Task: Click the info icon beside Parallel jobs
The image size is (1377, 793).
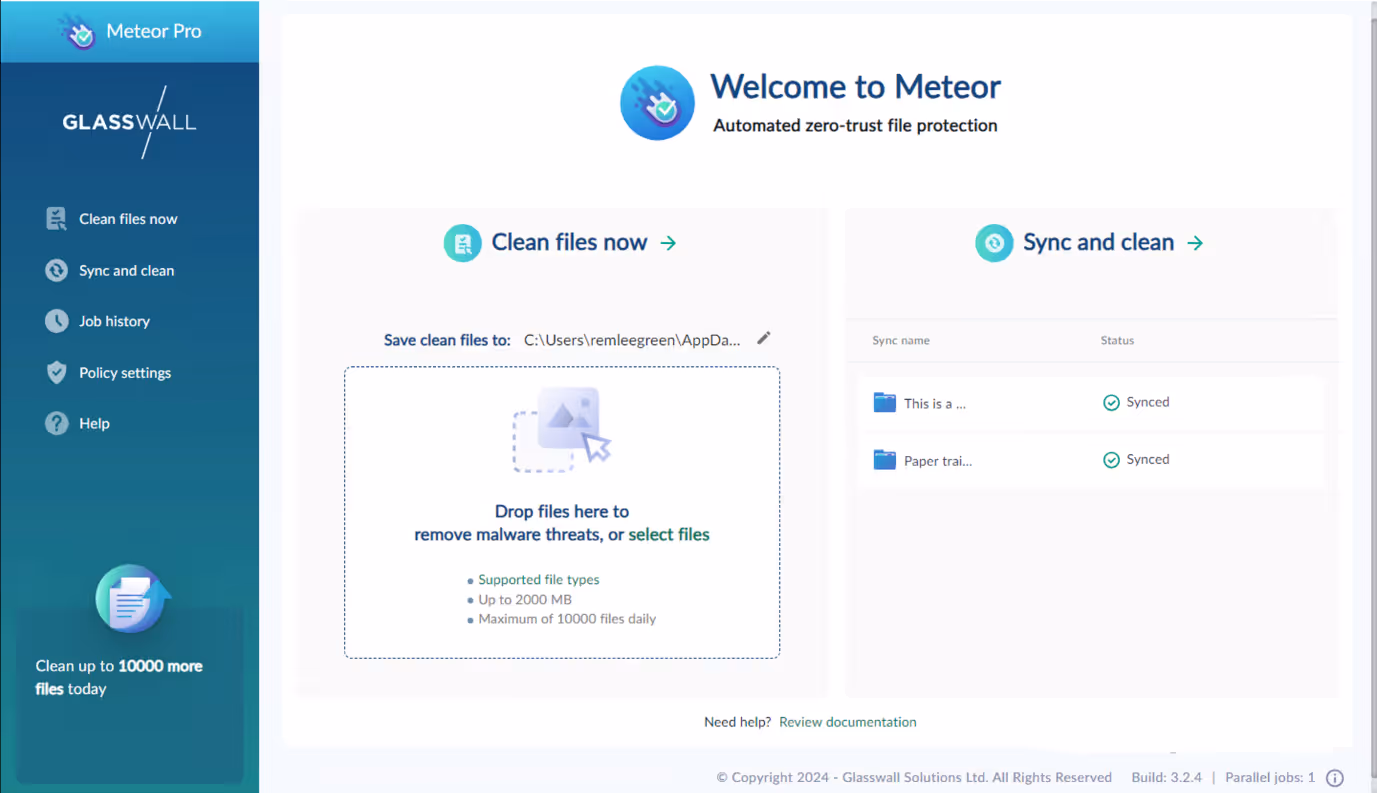Action: coord(1335,778)
